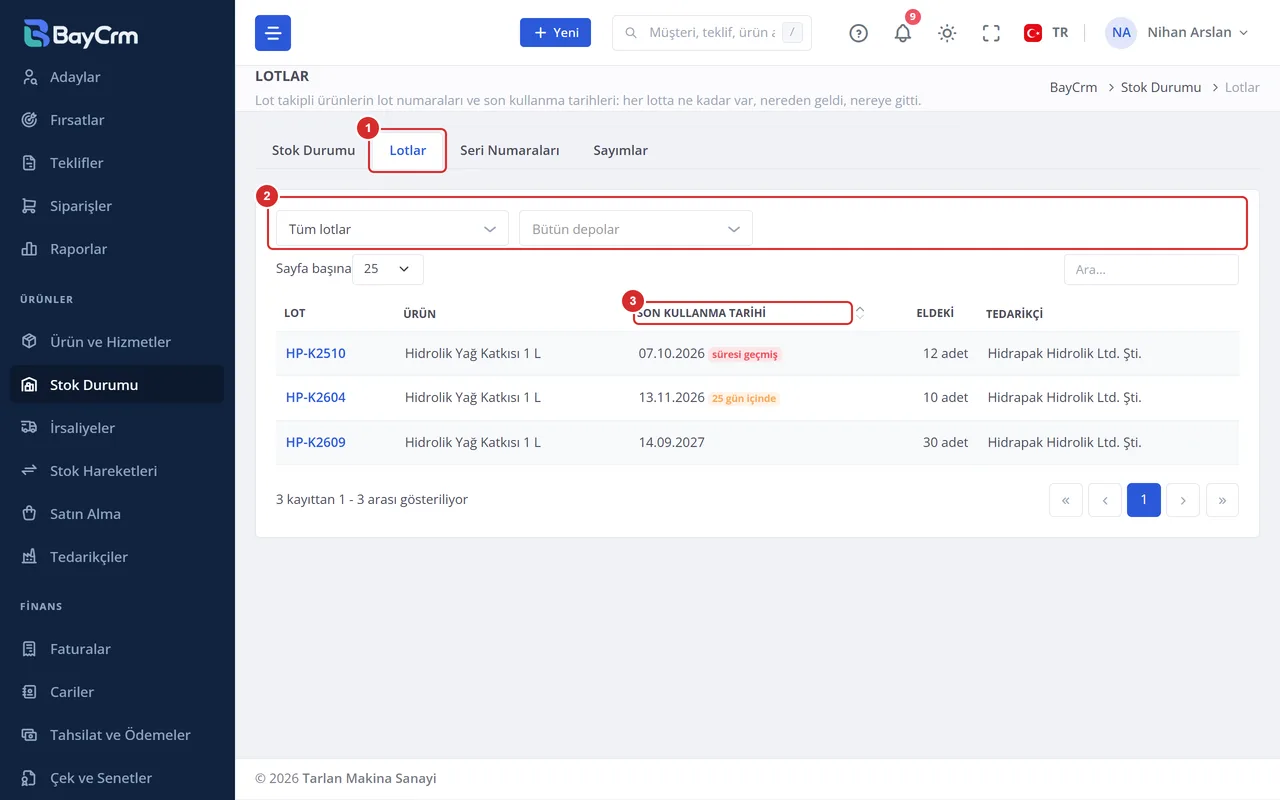Click the Stok Hareketleri arrows icon
The image size is (1280, 800).
coord(30,471)
